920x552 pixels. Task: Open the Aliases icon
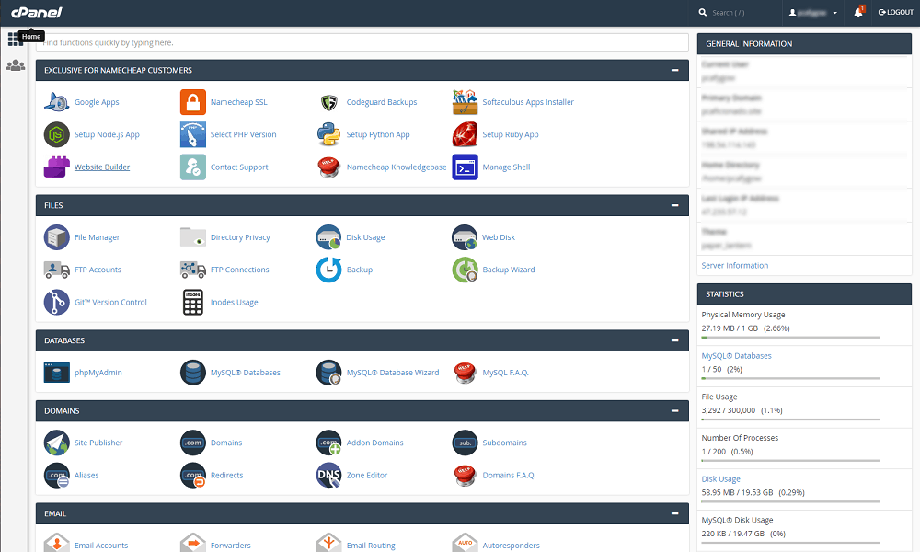click(x=57, y=475)
